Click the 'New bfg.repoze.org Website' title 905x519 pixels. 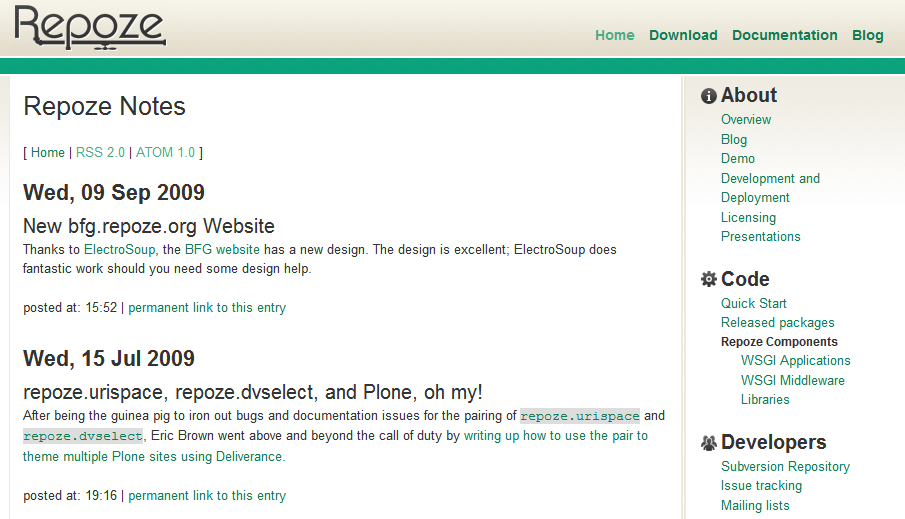coord(149,226)
